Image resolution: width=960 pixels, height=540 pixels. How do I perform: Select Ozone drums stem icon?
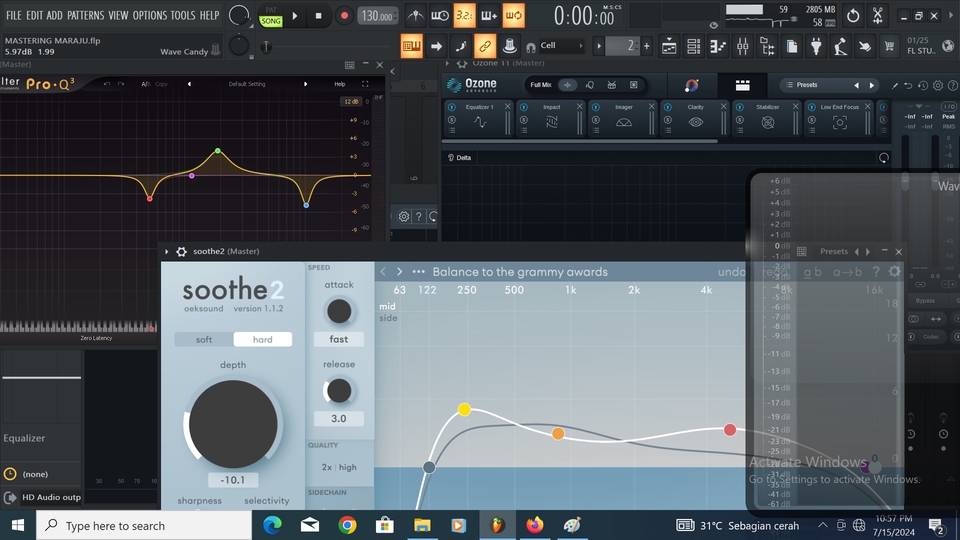(x=612, y=85)
